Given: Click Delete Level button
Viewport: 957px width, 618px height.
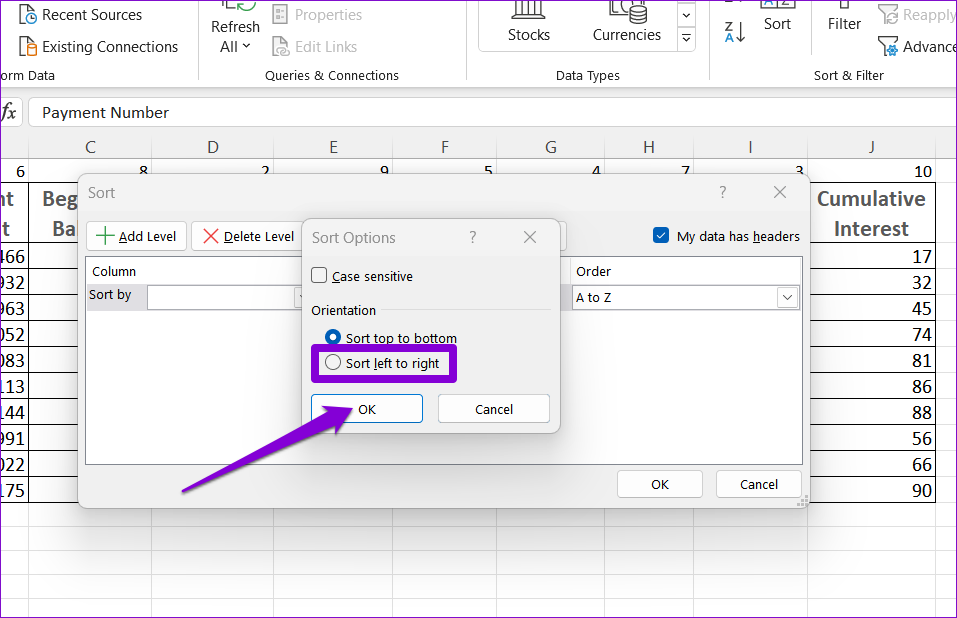Looking at the screenshot, I should point(248,237).
